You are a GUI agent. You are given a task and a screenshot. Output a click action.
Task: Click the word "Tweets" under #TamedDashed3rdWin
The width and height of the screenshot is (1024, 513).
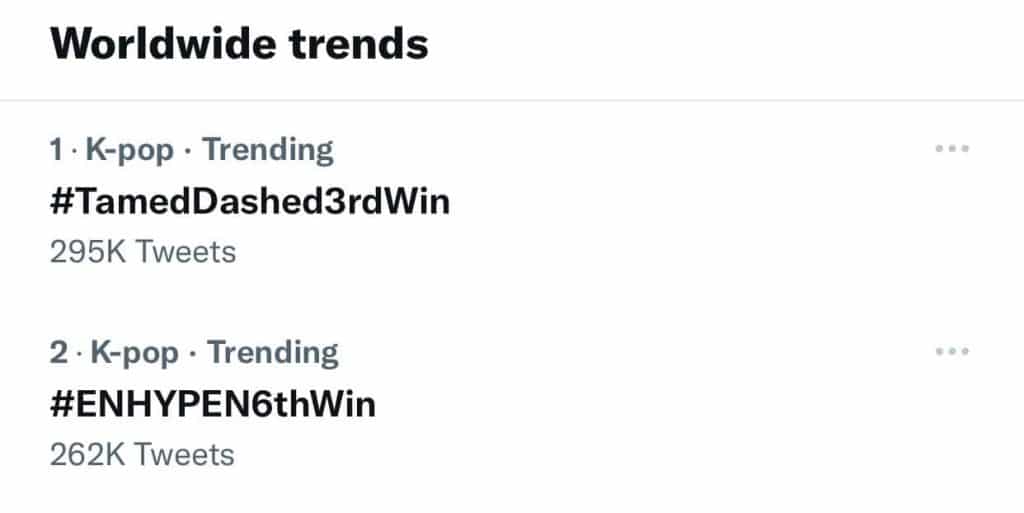click(x=185, y=251)
